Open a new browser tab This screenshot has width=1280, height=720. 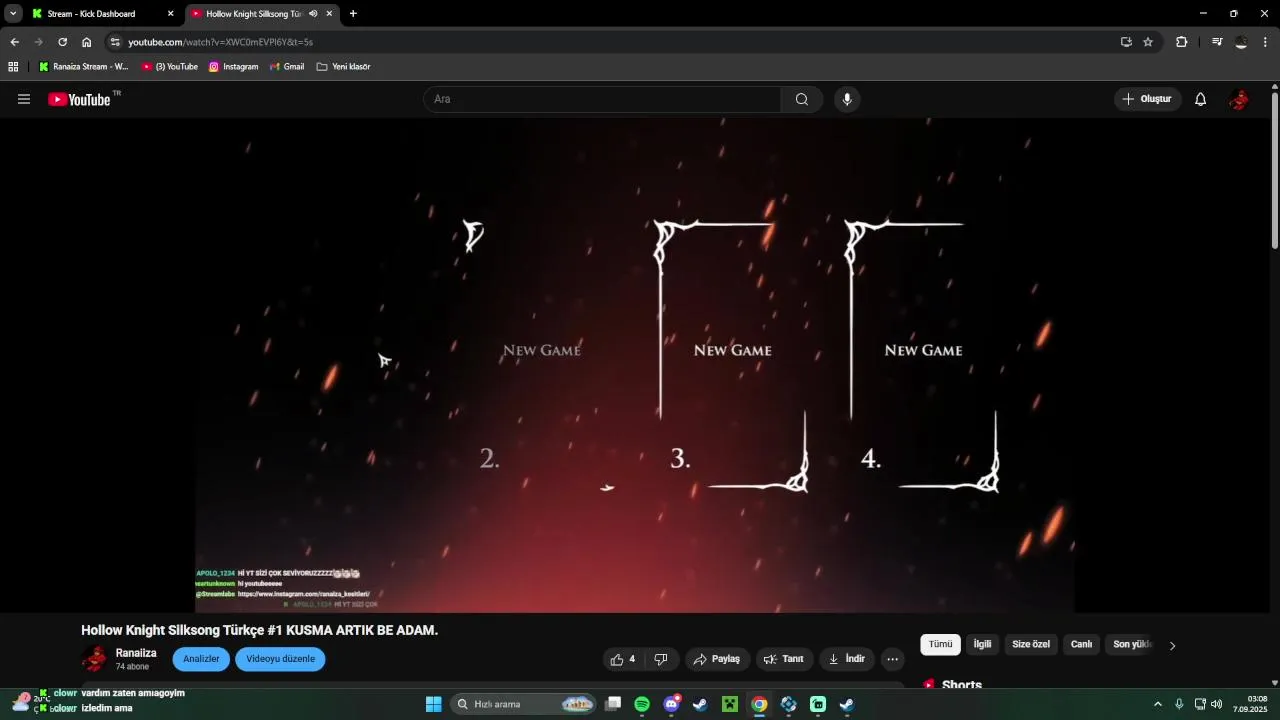click(353, 14)
